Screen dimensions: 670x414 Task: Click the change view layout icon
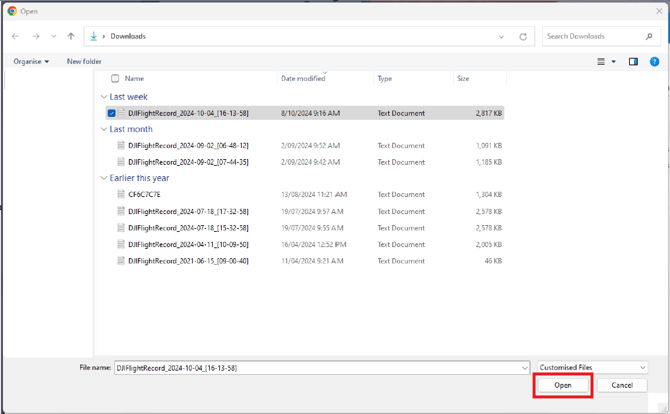click(x=602, y=62)
